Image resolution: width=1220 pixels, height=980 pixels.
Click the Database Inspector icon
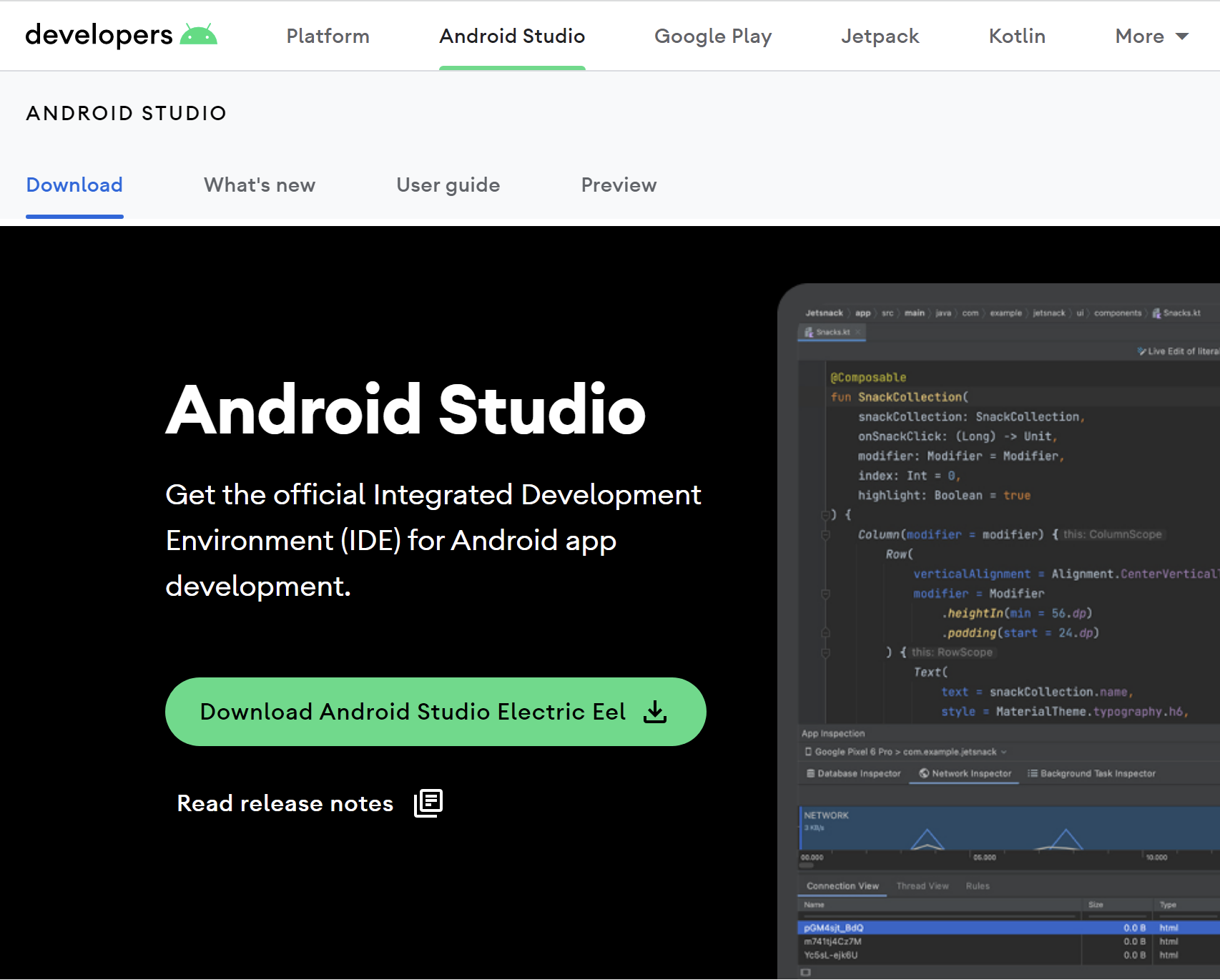coord(810,773)
